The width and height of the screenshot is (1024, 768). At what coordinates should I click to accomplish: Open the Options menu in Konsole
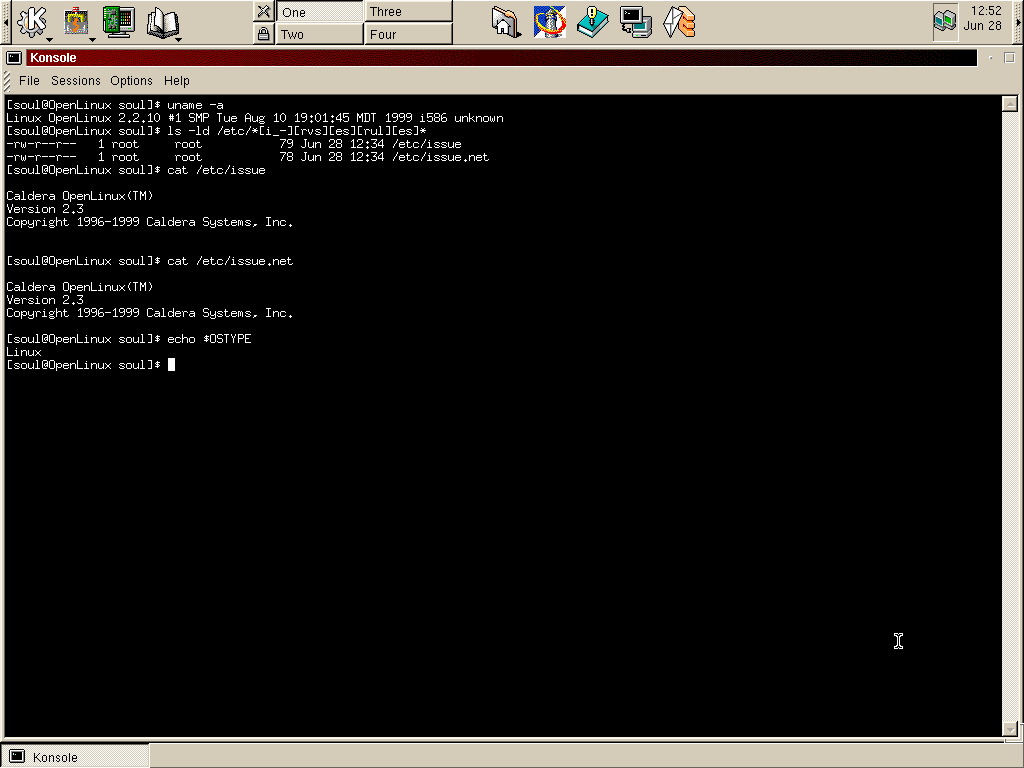[131, 80]
